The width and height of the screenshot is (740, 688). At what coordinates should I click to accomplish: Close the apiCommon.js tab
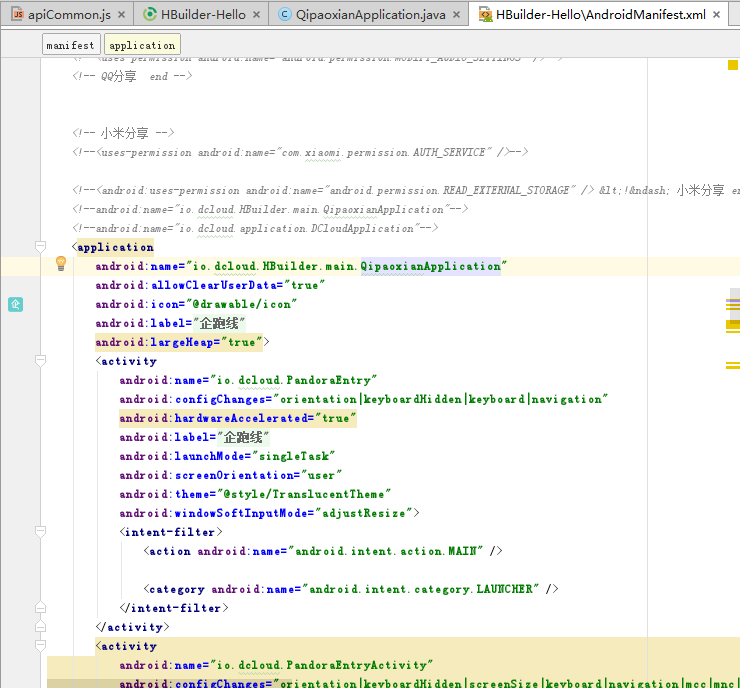[x=121, y=15]
